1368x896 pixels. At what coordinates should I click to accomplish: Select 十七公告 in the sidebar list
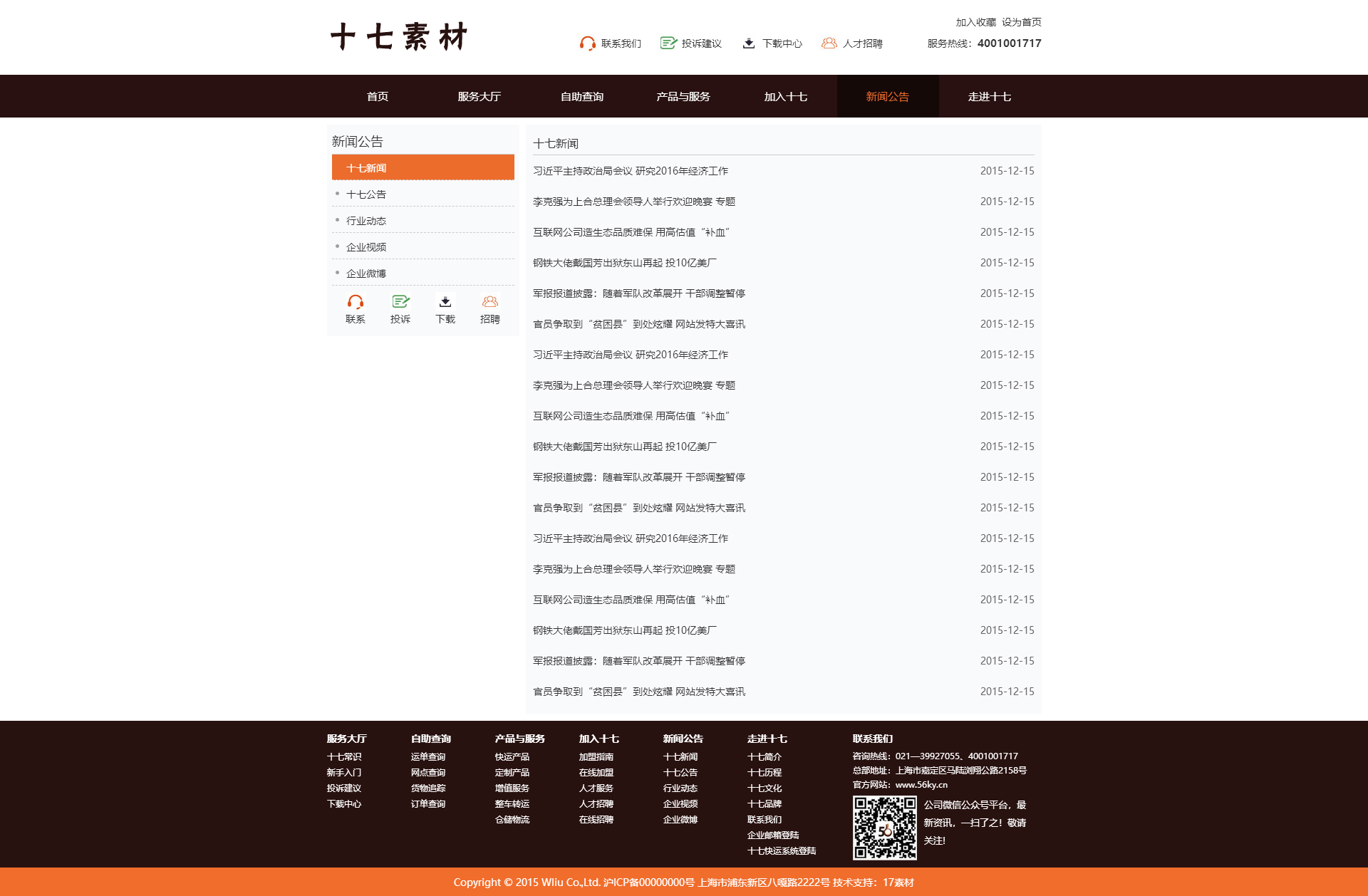point(366,194)
